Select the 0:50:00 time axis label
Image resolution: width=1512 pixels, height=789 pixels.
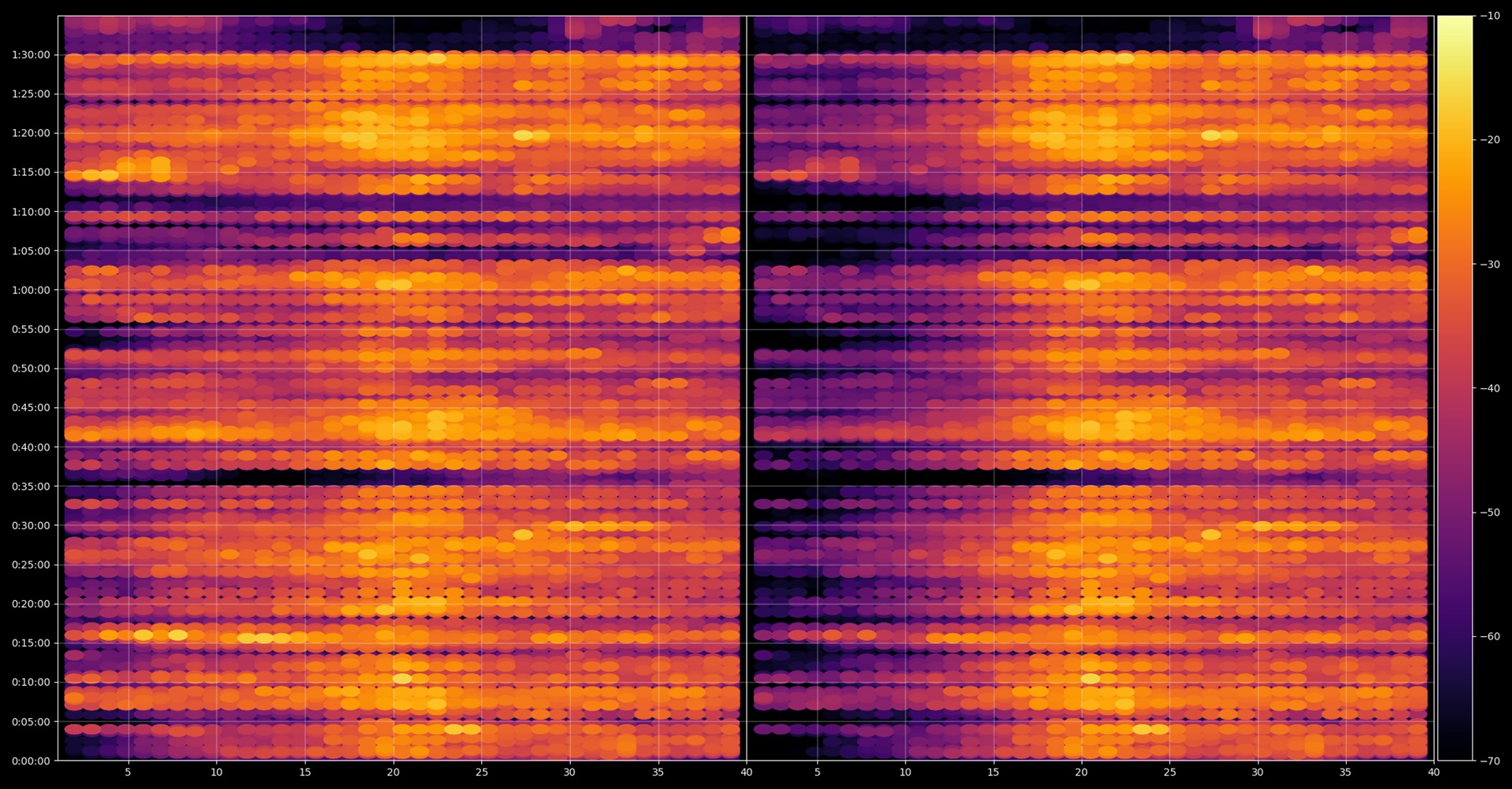click(31, 369)
